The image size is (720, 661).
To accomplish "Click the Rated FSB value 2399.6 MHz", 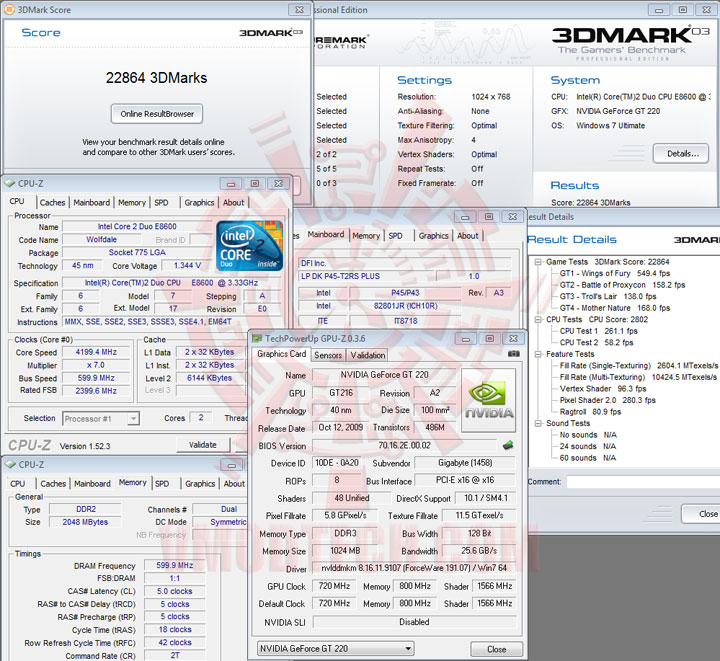I will coord(96,391).
